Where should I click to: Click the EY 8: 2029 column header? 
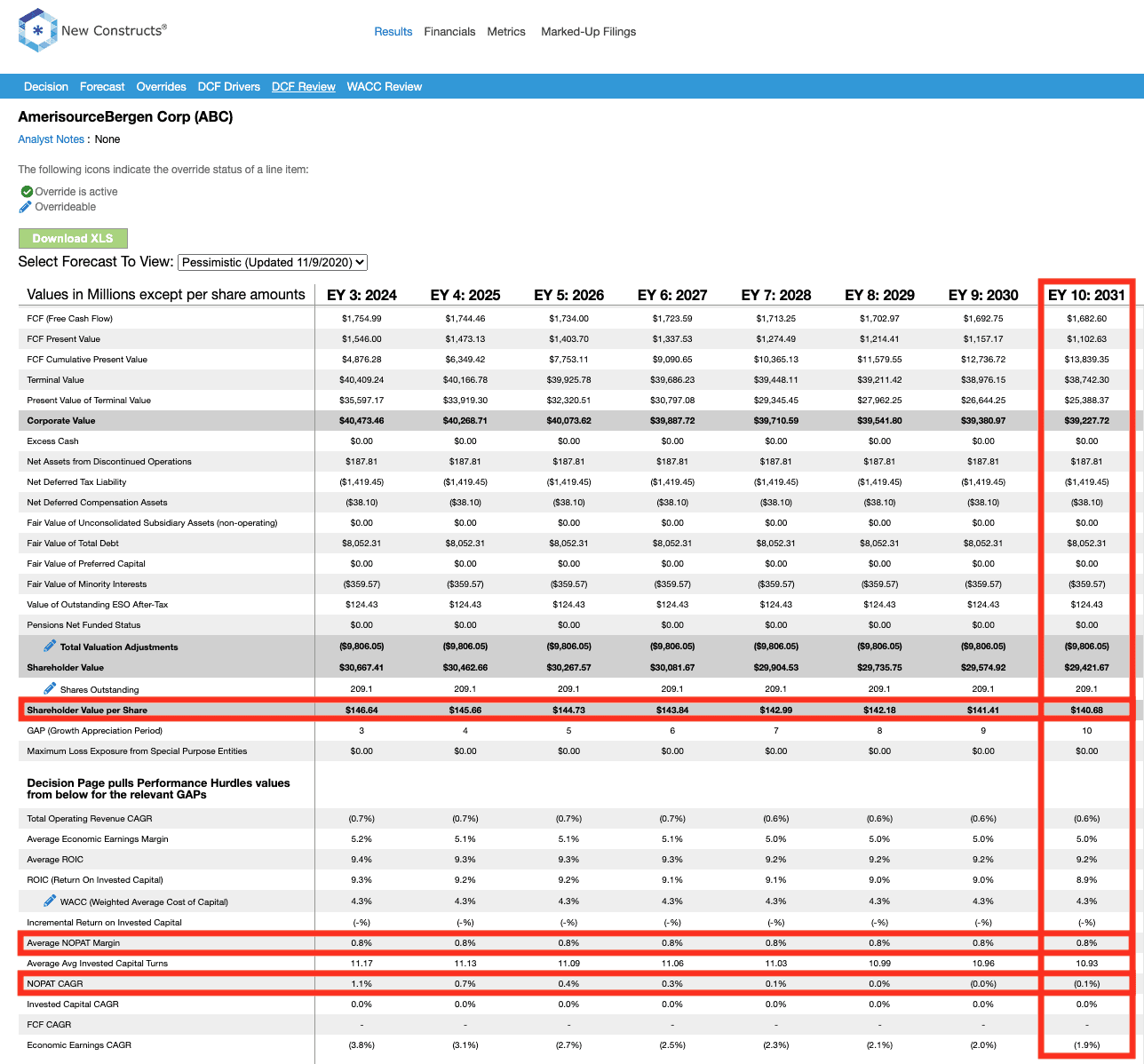pos(879,295)
